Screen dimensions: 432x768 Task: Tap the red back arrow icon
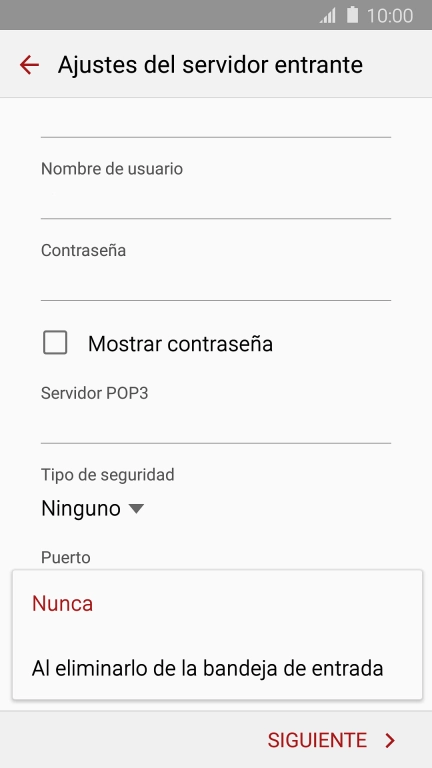pyautogui.click(x=29, y=65)
